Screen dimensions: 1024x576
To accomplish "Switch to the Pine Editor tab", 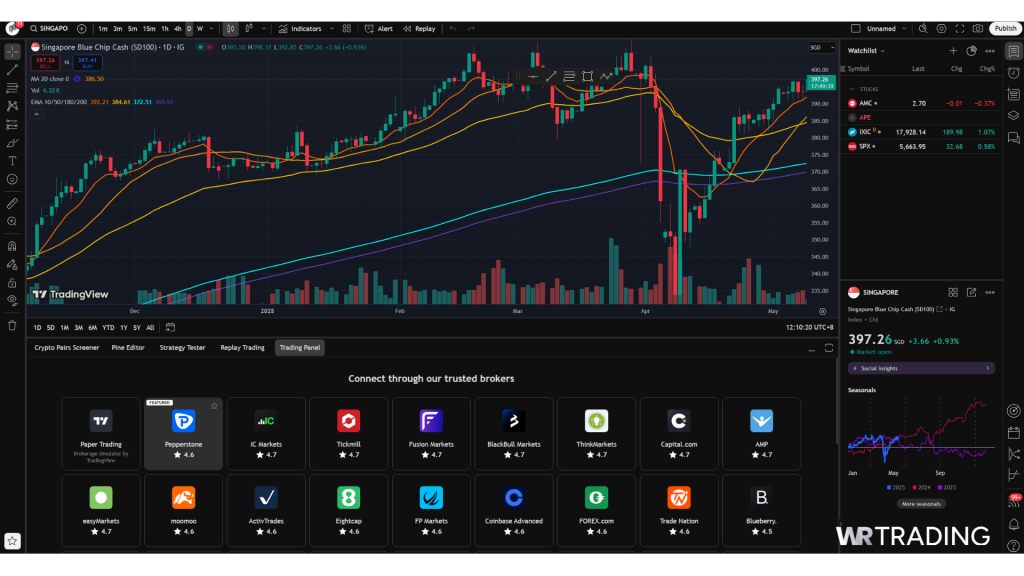I will (x=128, y=348).
